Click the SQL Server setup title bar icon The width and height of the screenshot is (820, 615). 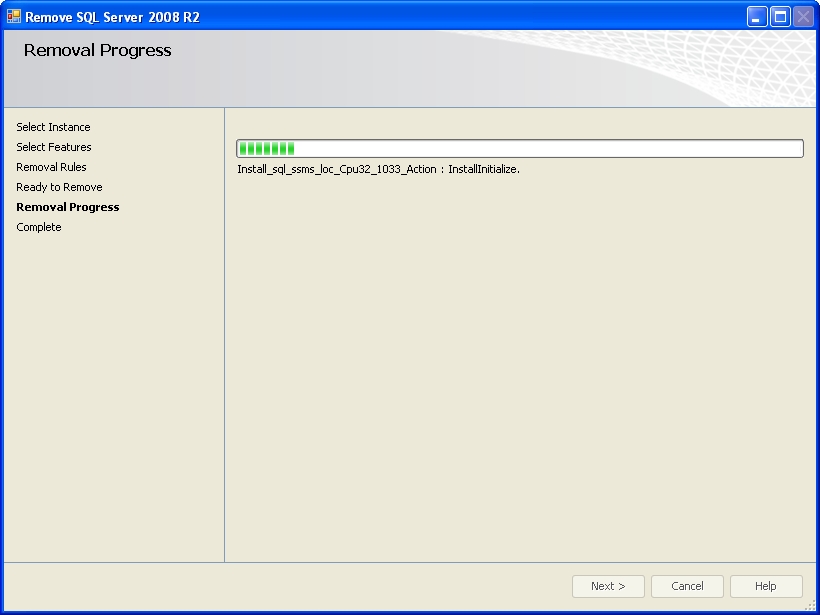point(14,16)
